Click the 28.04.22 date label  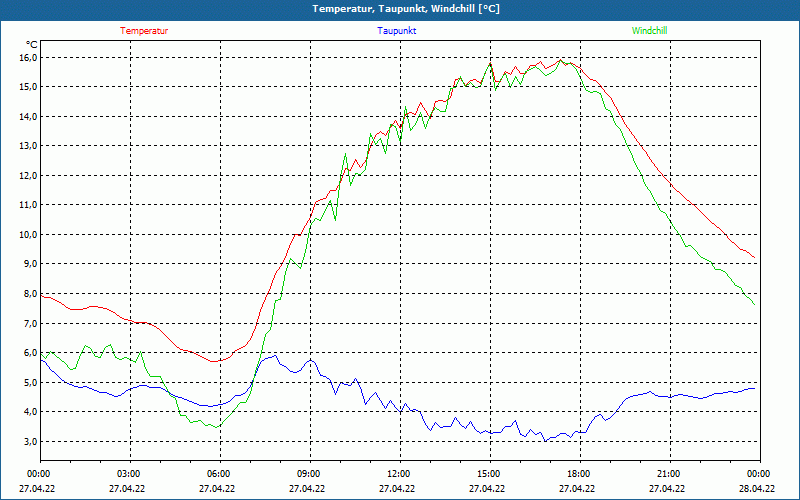click(x=757, y=488)
